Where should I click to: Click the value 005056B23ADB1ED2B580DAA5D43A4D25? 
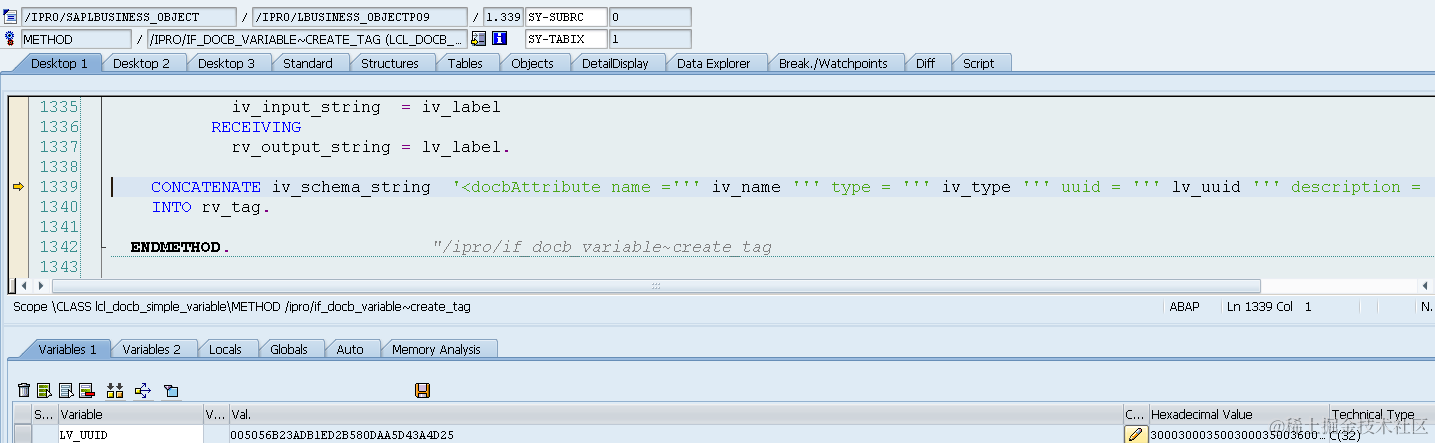click(342, 435)
